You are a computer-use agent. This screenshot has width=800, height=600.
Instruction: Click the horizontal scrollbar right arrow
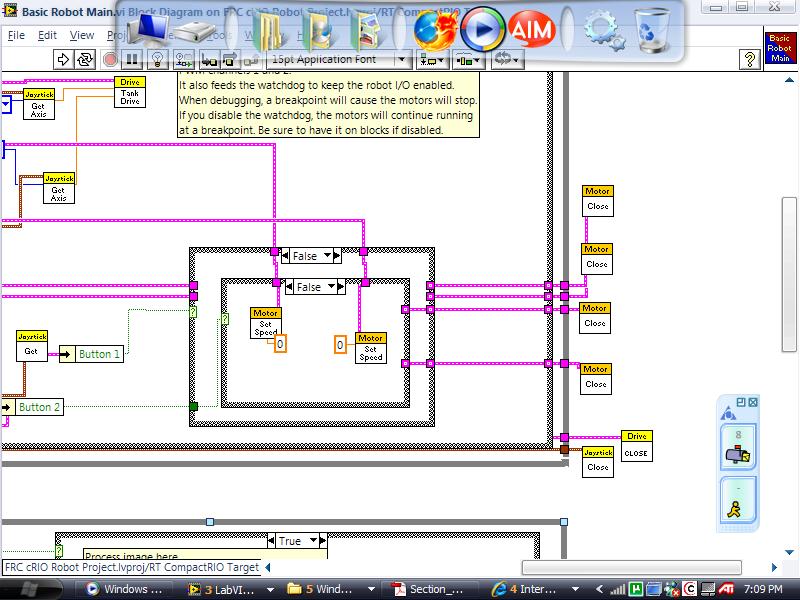[774, 567]
